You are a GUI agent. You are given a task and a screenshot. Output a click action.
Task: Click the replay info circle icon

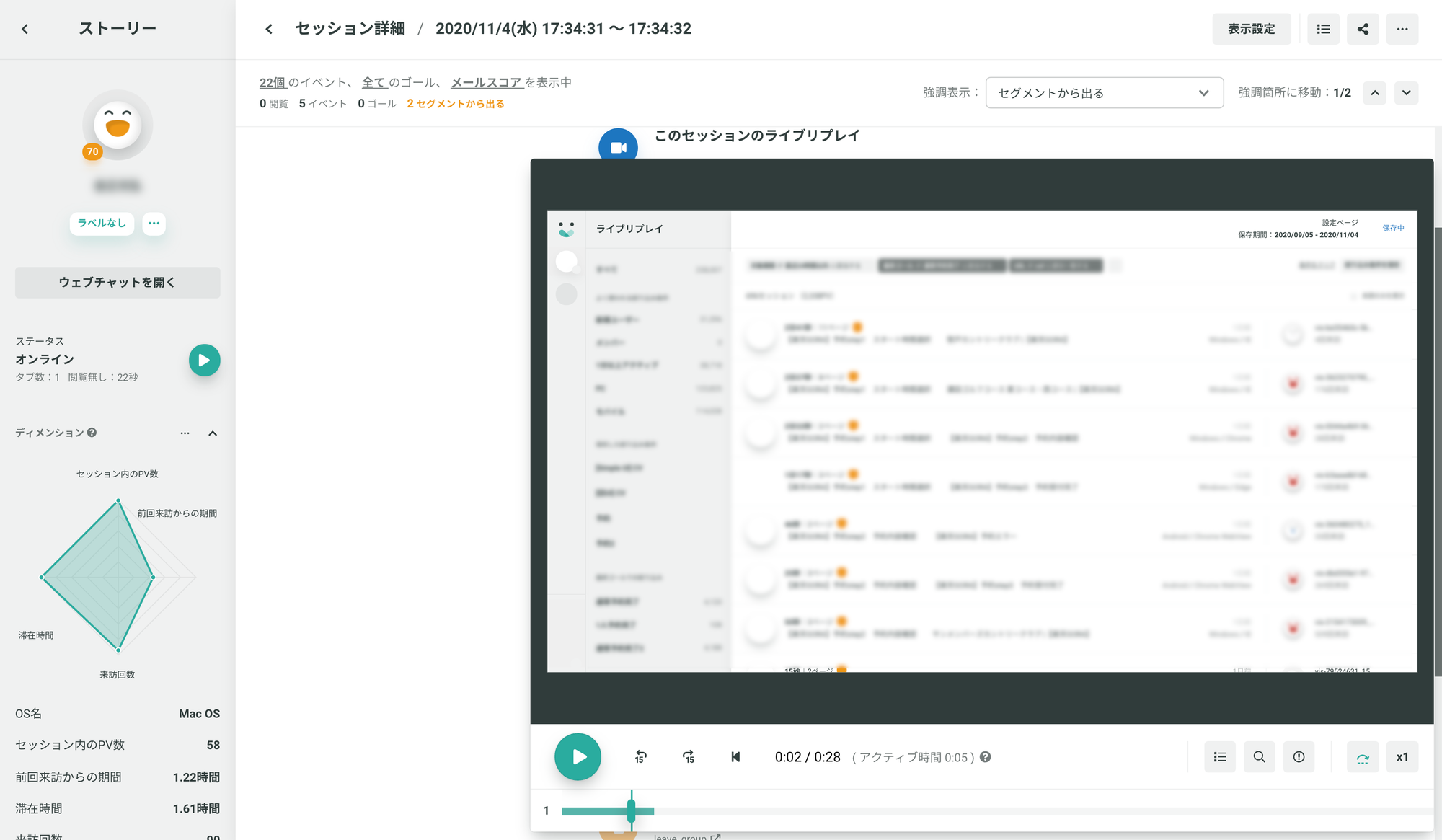tap(1299, 757)
